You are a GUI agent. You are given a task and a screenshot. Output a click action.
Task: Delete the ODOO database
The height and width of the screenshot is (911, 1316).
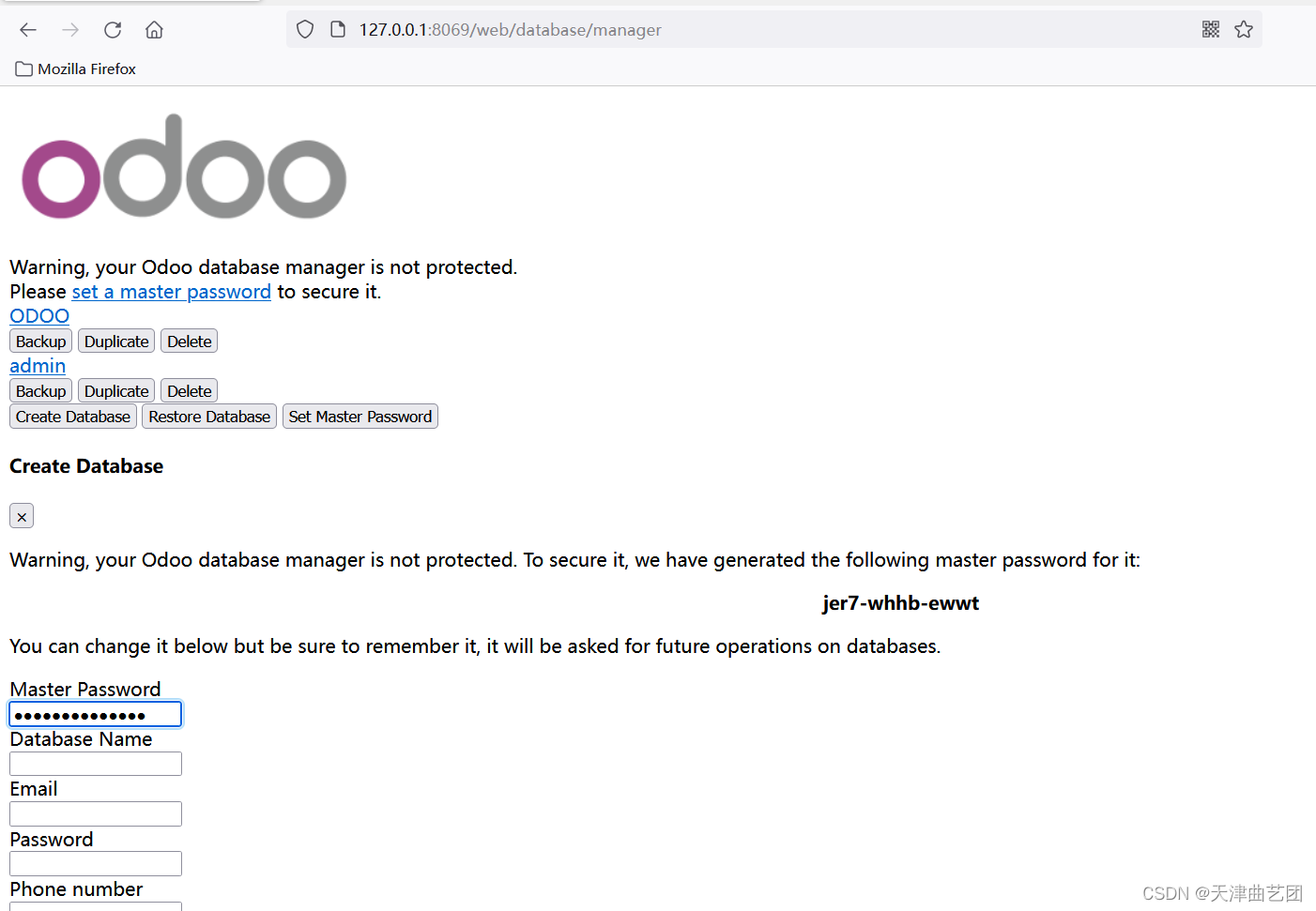[x=188, y=341]
